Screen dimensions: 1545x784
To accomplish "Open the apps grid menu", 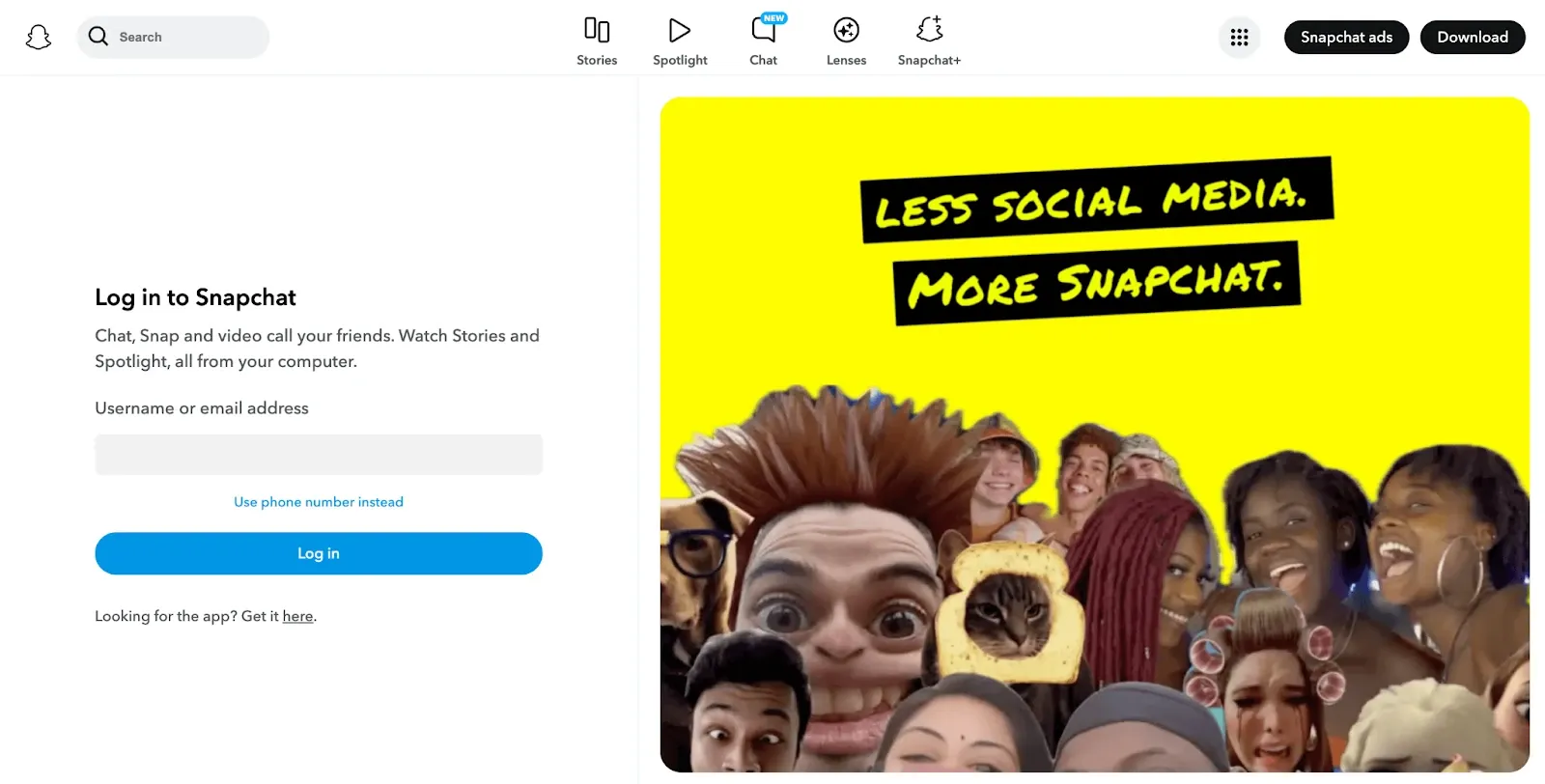I will 1240,37.
